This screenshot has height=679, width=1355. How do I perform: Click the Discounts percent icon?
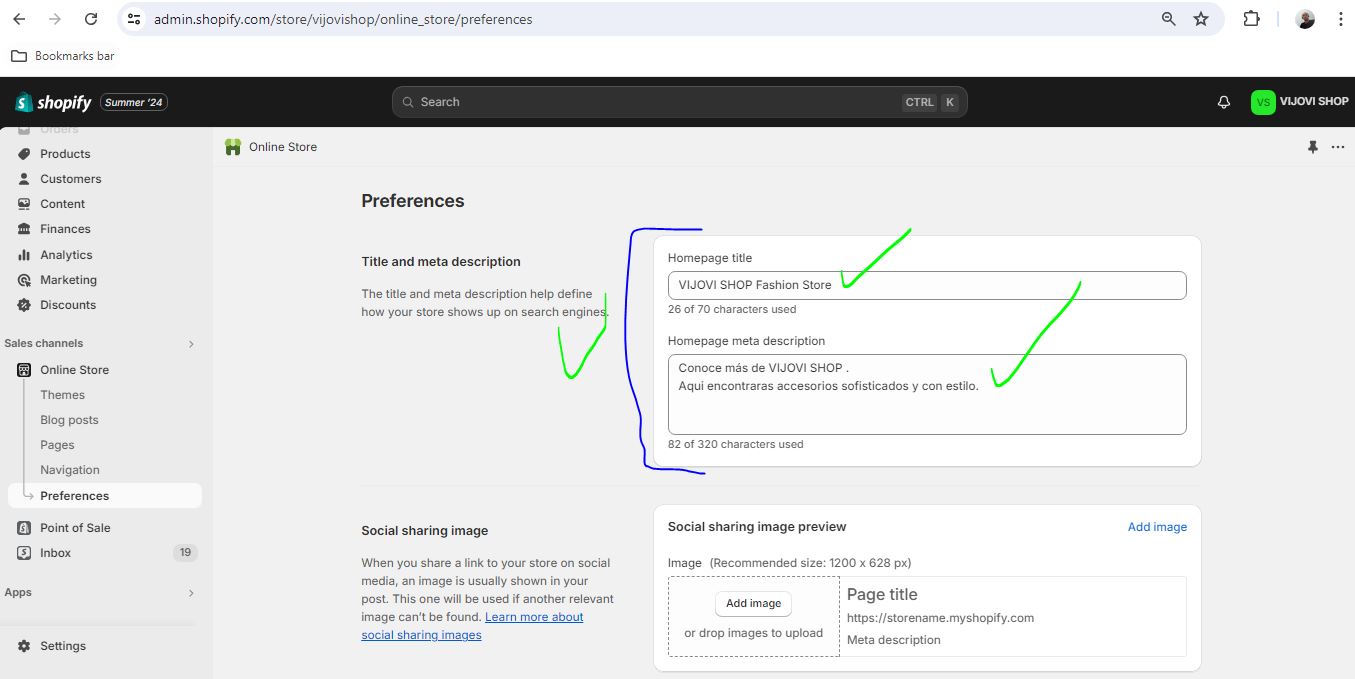click(24, 305)
